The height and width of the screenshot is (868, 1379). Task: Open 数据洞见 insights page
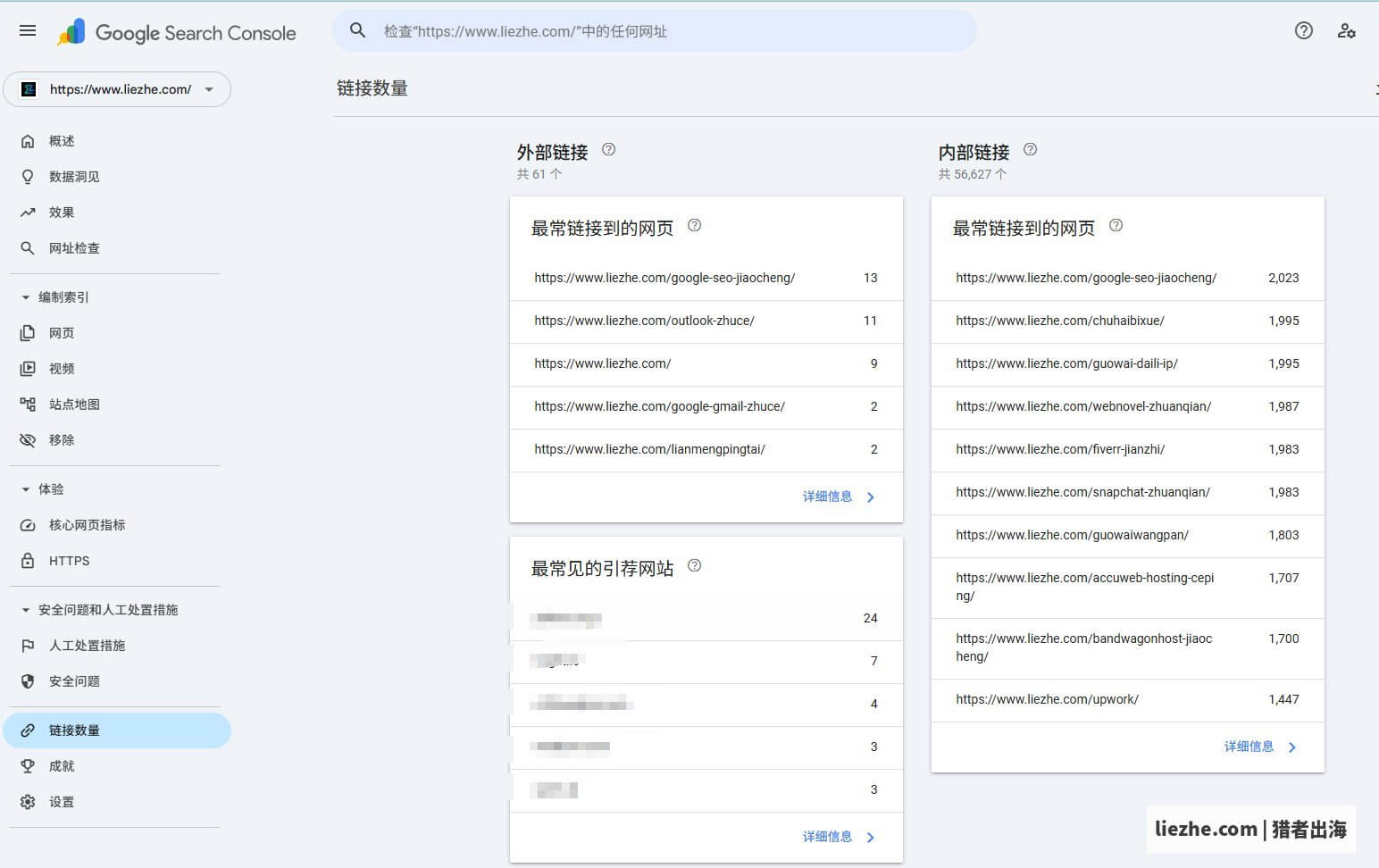(x=117, y=177)
